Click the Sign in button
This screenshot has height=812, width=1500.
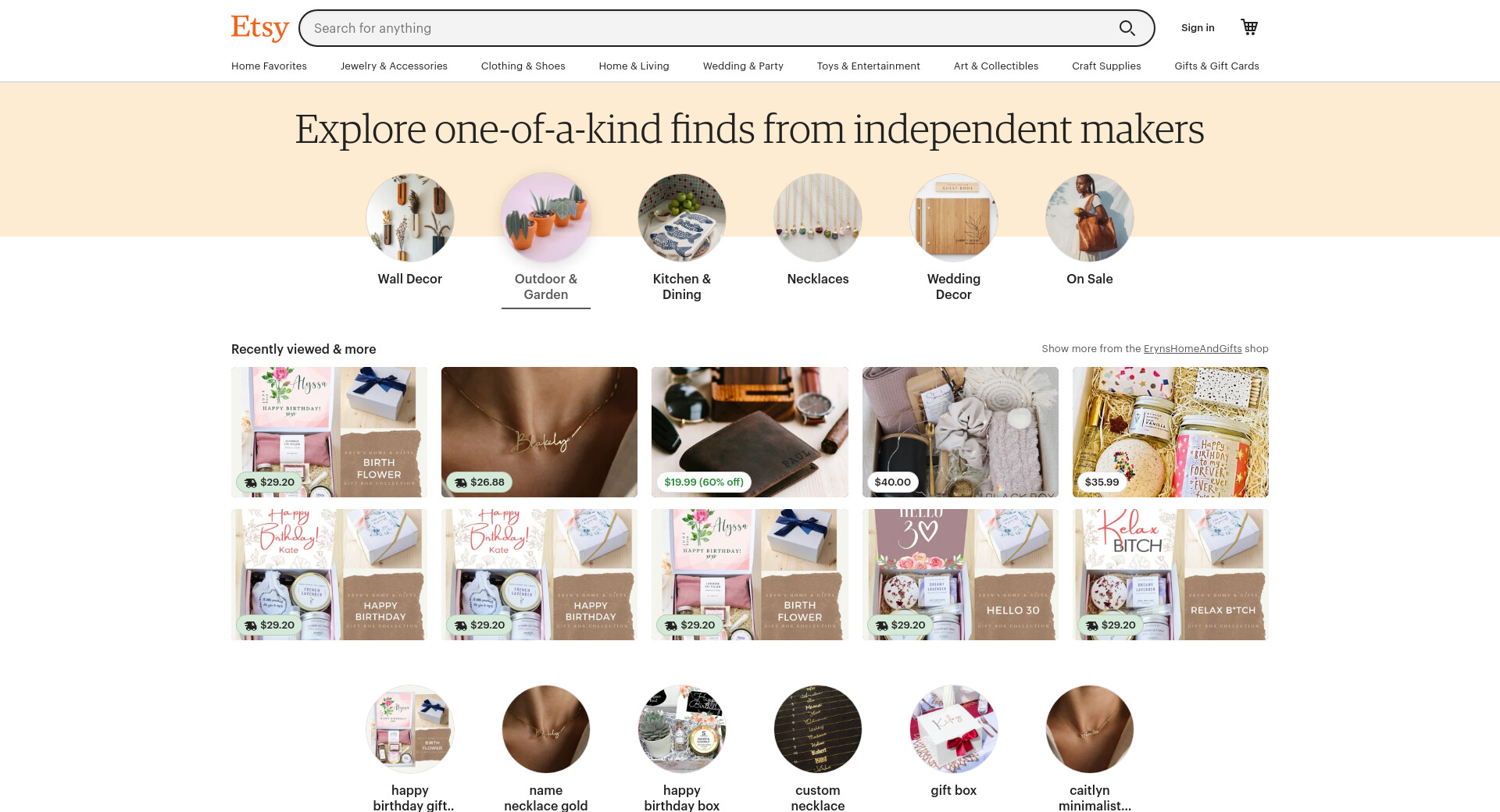(1198, 27)
